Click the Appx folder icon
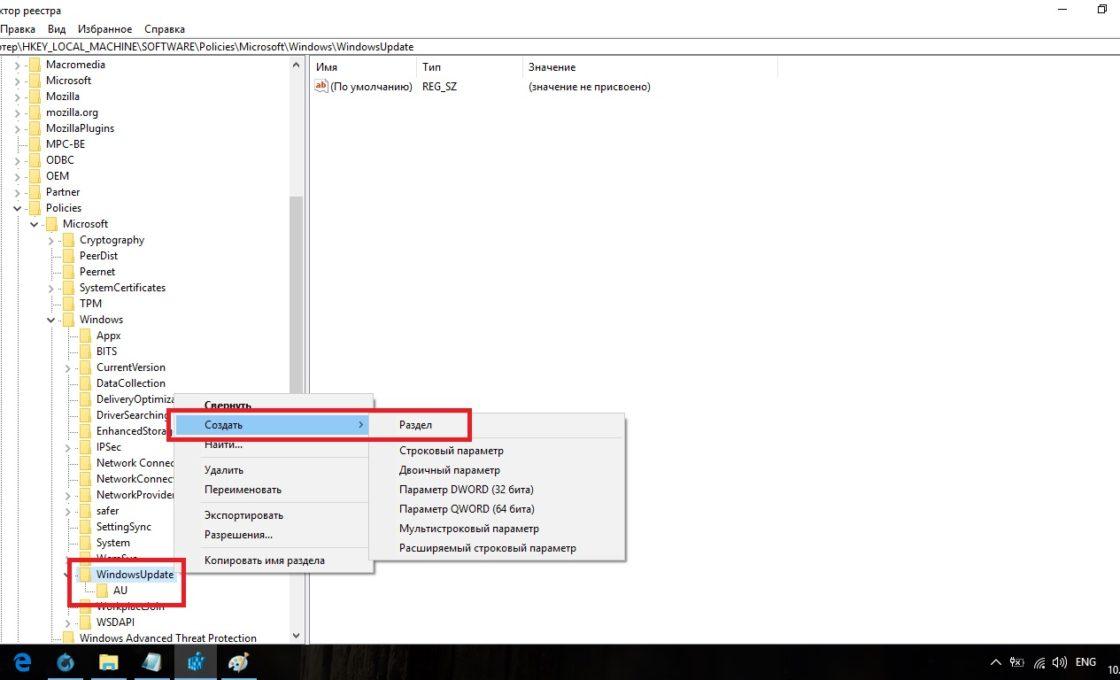Viewport: 1120px width, 680px height. (x=84, y=336)
